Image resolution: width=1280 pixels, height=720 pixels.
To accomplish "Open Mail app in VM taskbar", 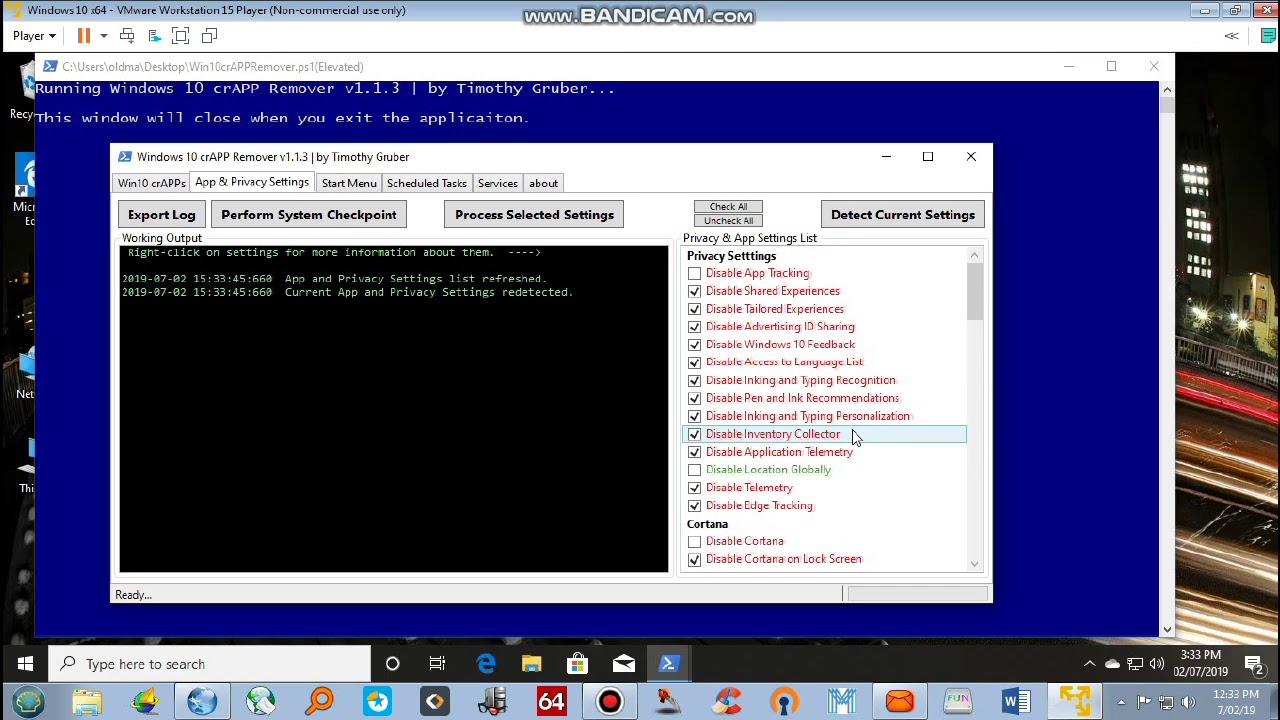I will click(623, 664).
